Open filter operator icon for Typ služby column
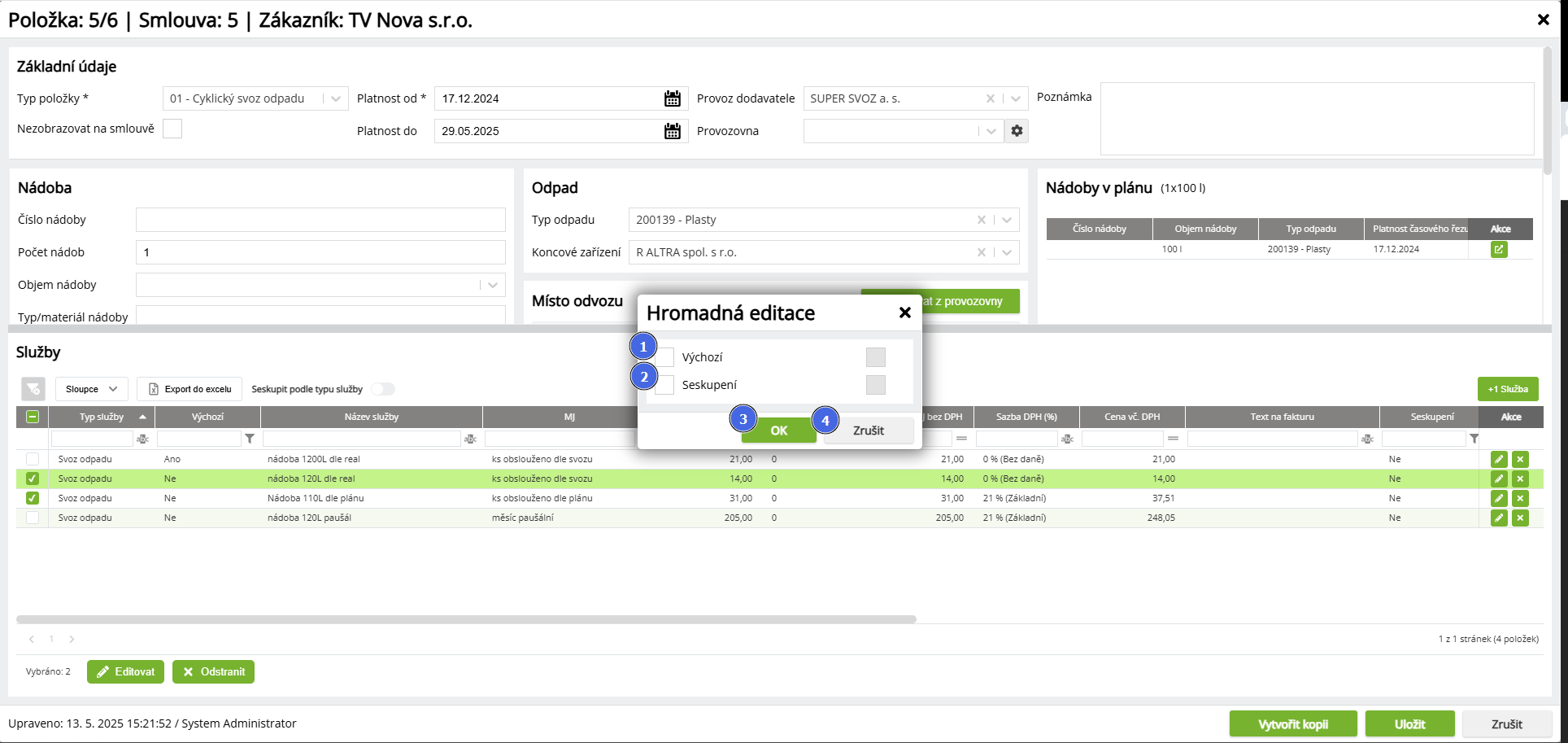This screenshot has width=1568, height=743. point(143,439)
